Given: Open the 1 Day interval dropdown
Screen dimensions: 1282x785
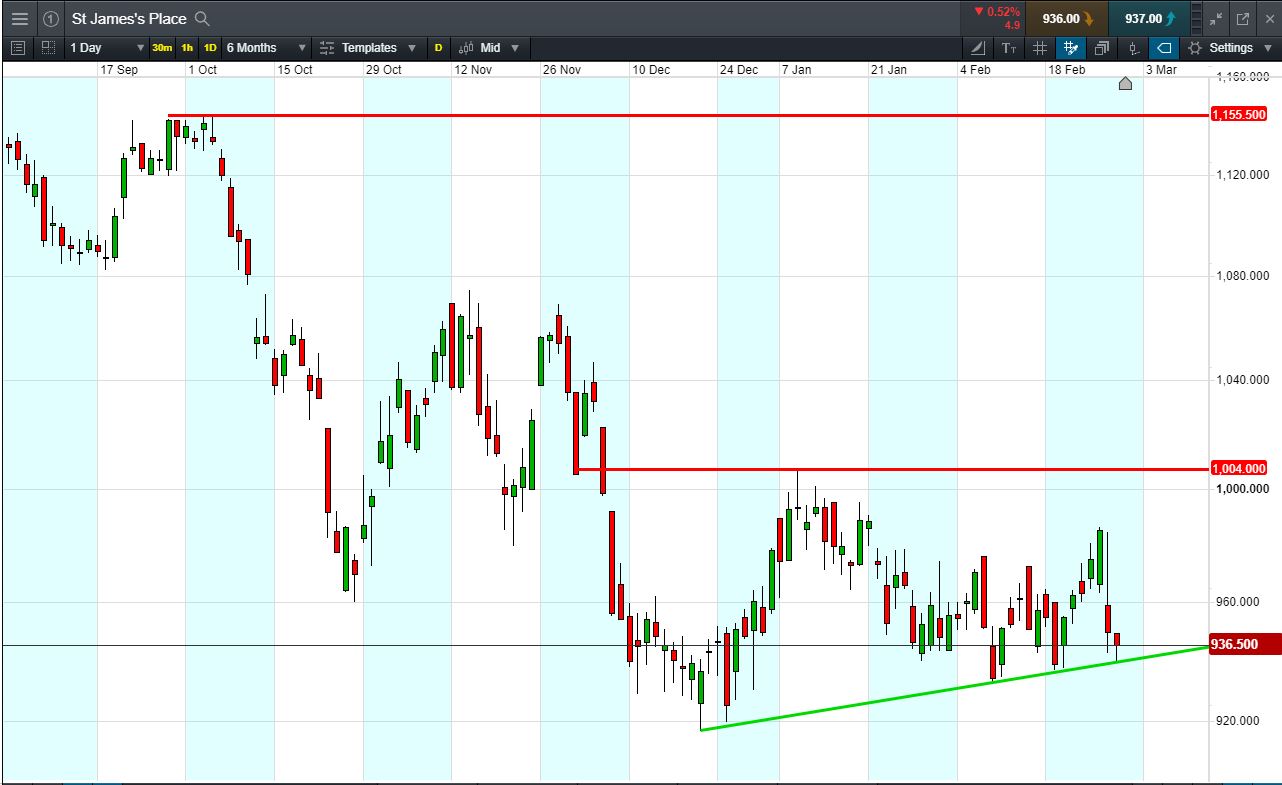Looking at the screenshot, I should tap(107, 47).
